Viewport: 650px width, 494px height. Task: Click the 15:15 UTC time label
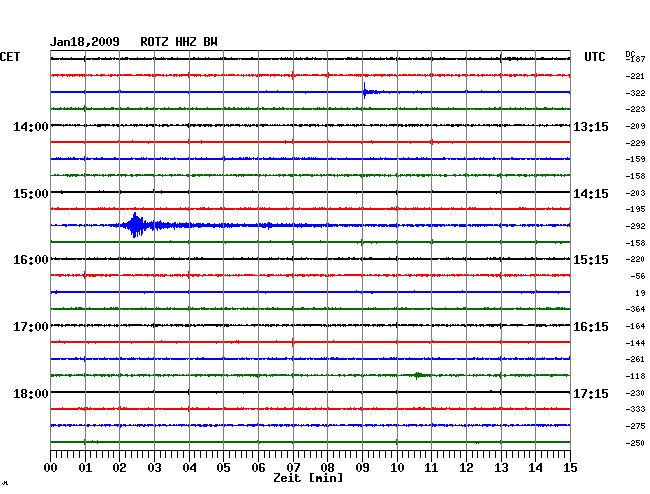[591, 260]
